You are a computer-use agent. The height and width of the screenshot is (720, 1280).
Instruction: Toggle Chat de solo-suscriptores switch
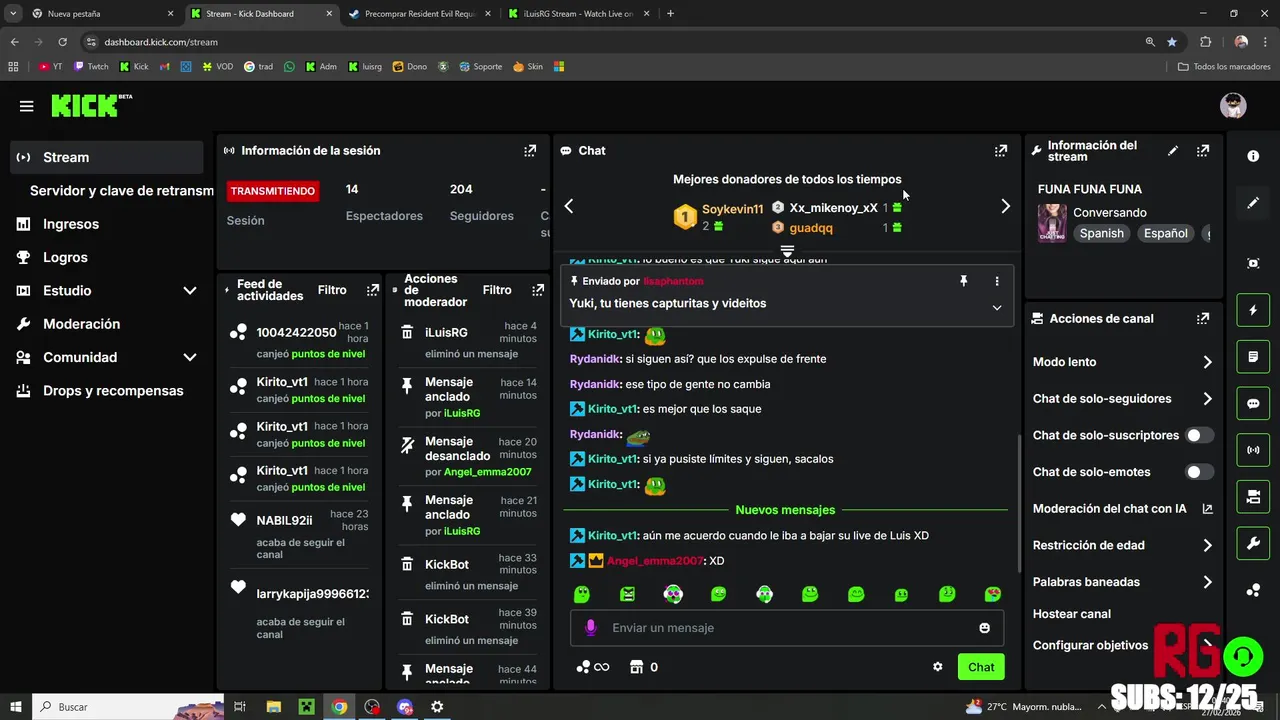point(1199,436)
